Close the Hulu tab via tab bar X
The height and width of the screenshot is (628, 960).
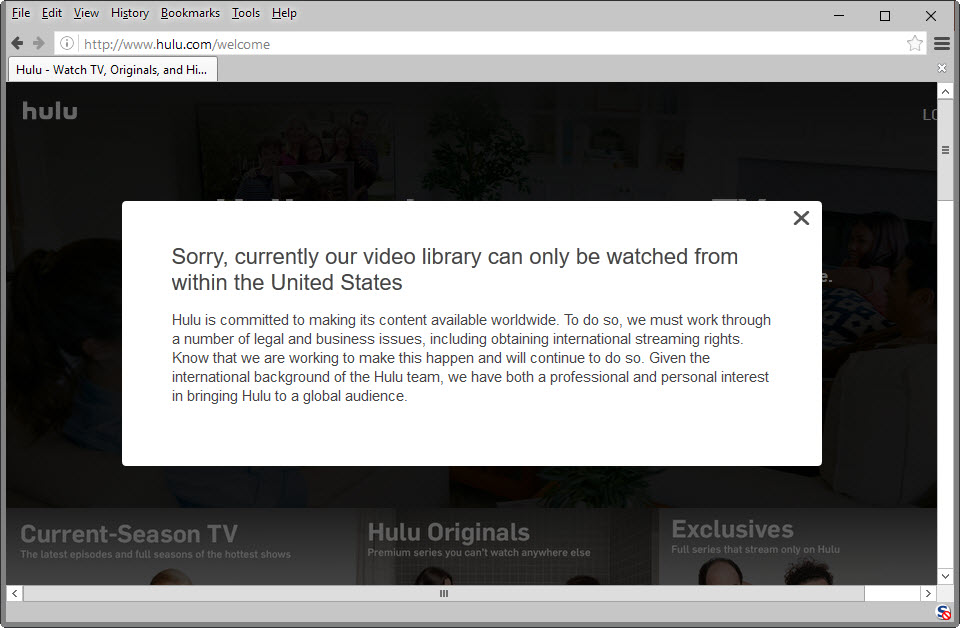(942, 68)
